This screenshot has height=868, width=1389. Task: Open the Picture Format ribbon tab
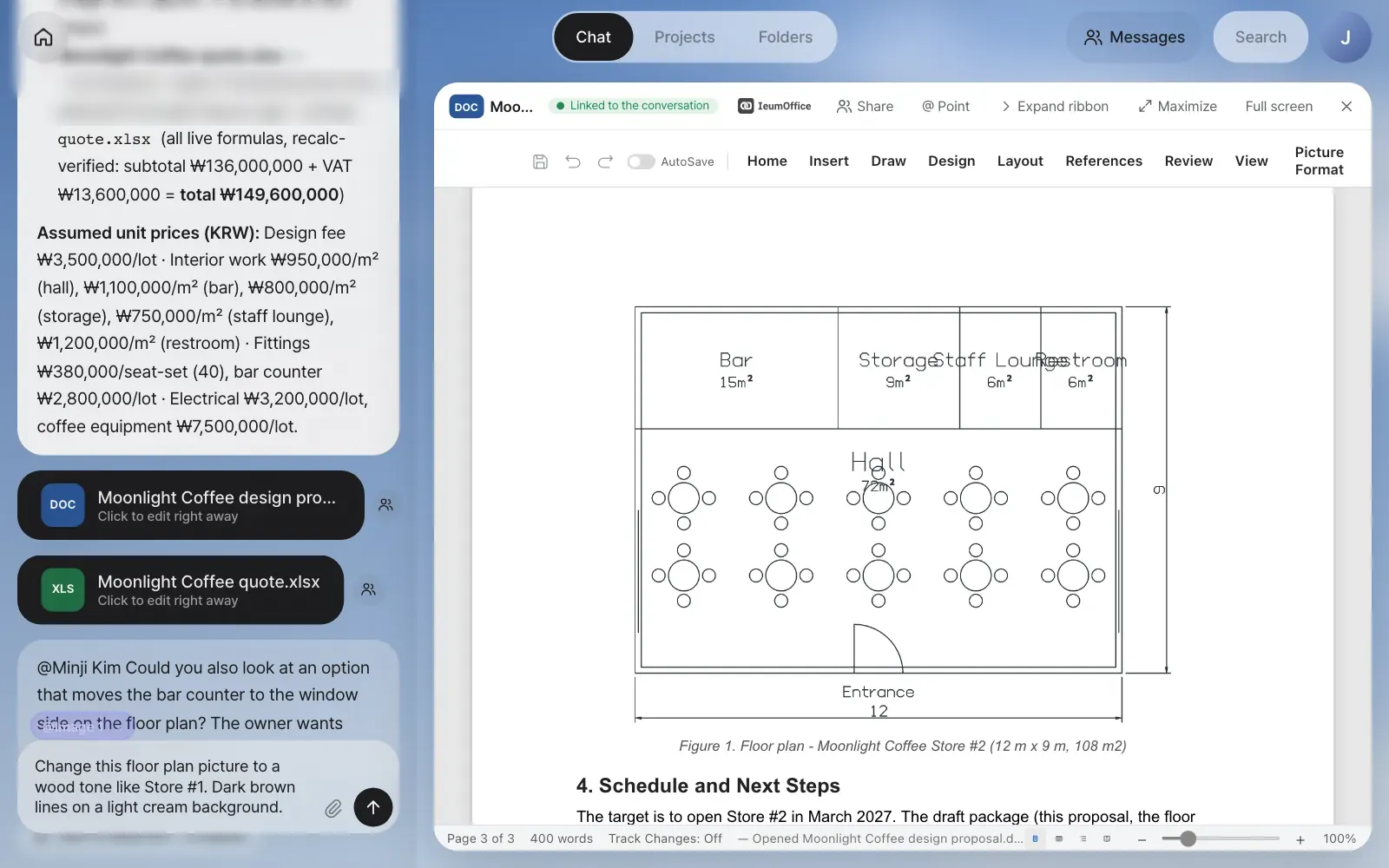[x=1320, y=161]
